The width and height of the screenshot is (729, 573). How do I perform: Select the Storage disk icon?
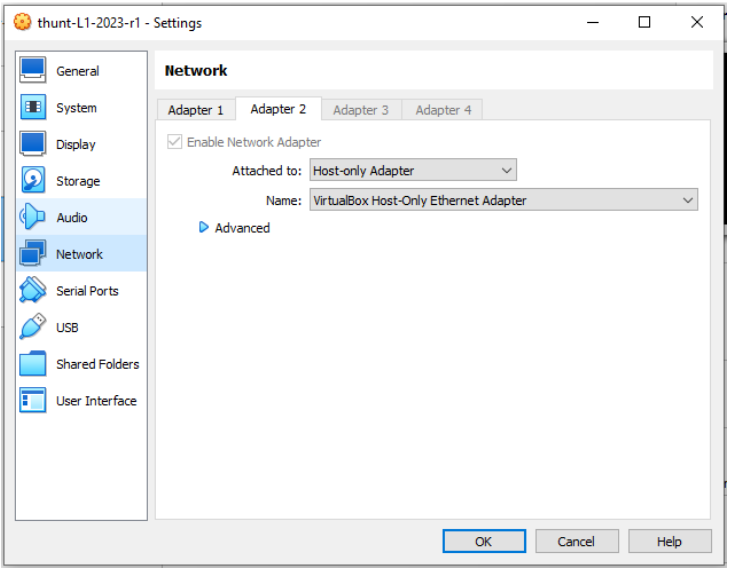33,180
